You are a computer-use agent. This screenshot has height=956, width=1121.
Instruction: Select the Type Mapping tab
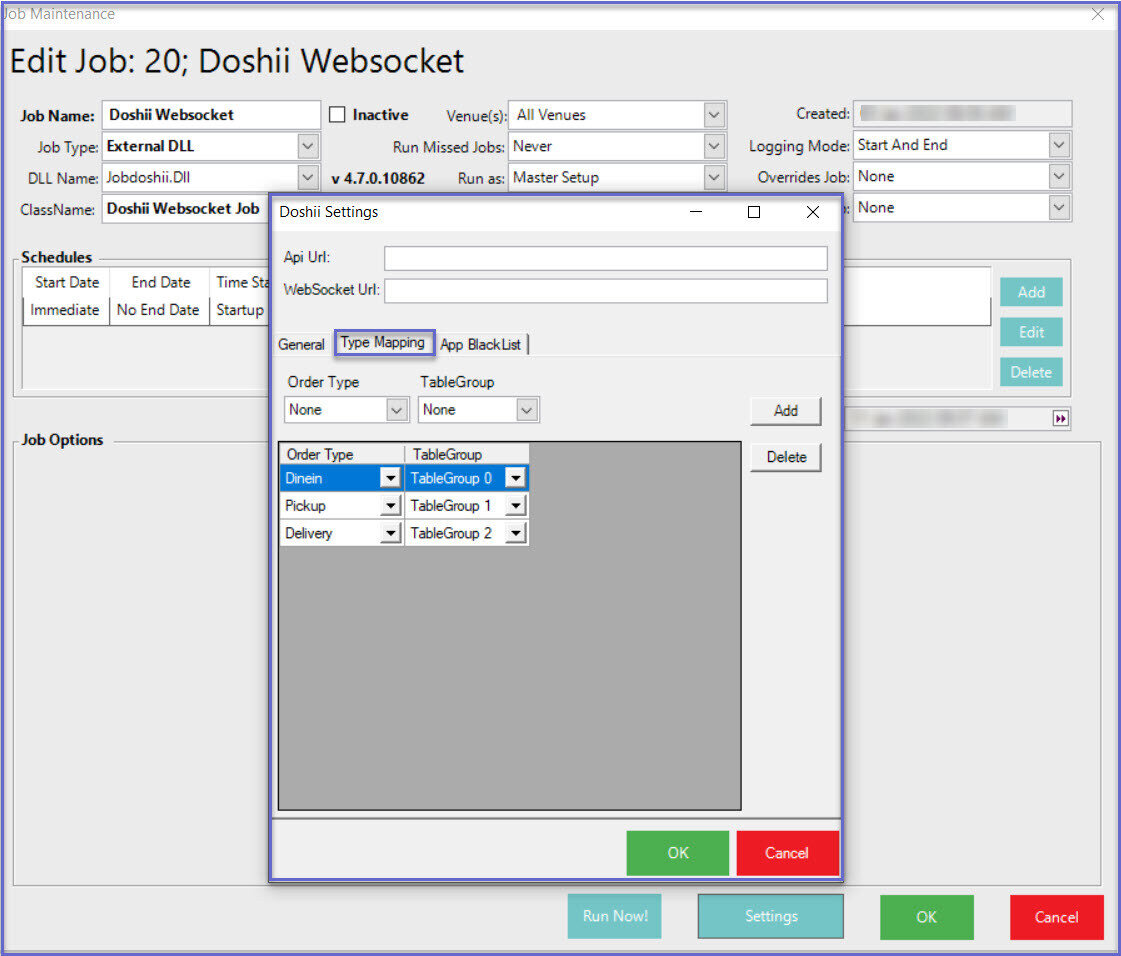[383, 343]
